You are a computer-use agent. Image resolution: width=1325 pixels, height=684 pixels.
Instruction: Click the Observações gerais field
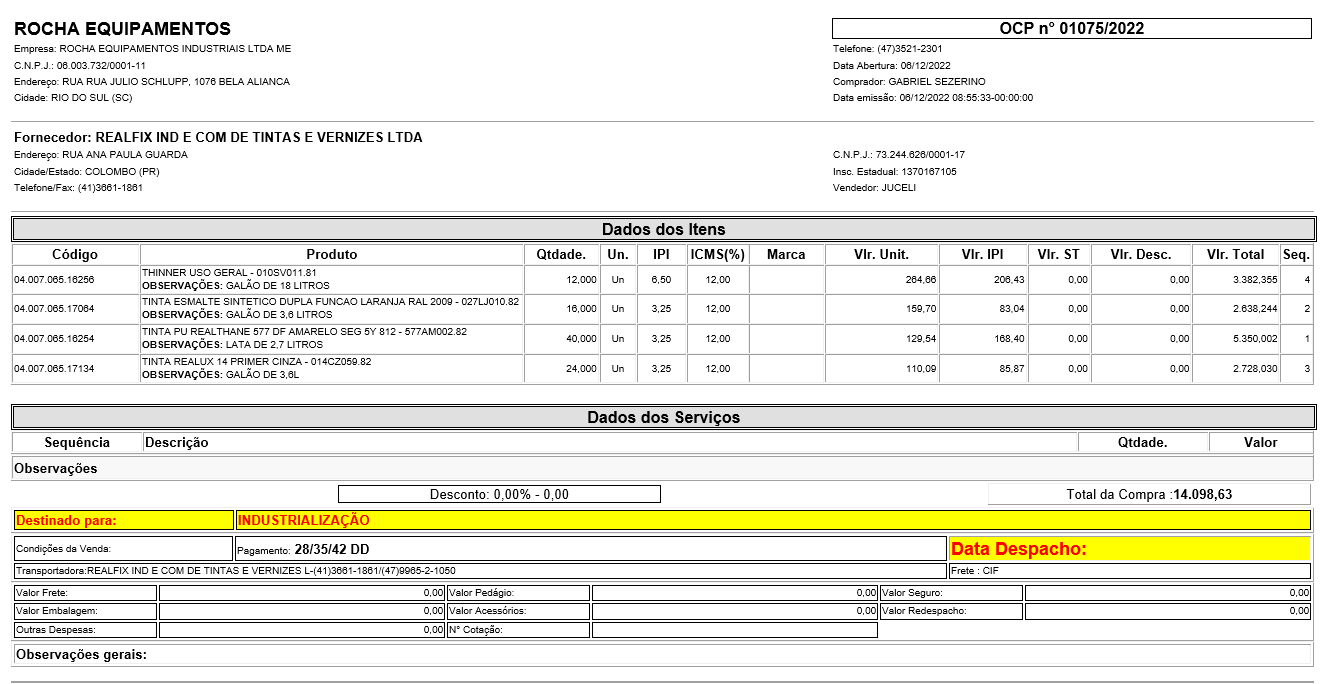662,655
